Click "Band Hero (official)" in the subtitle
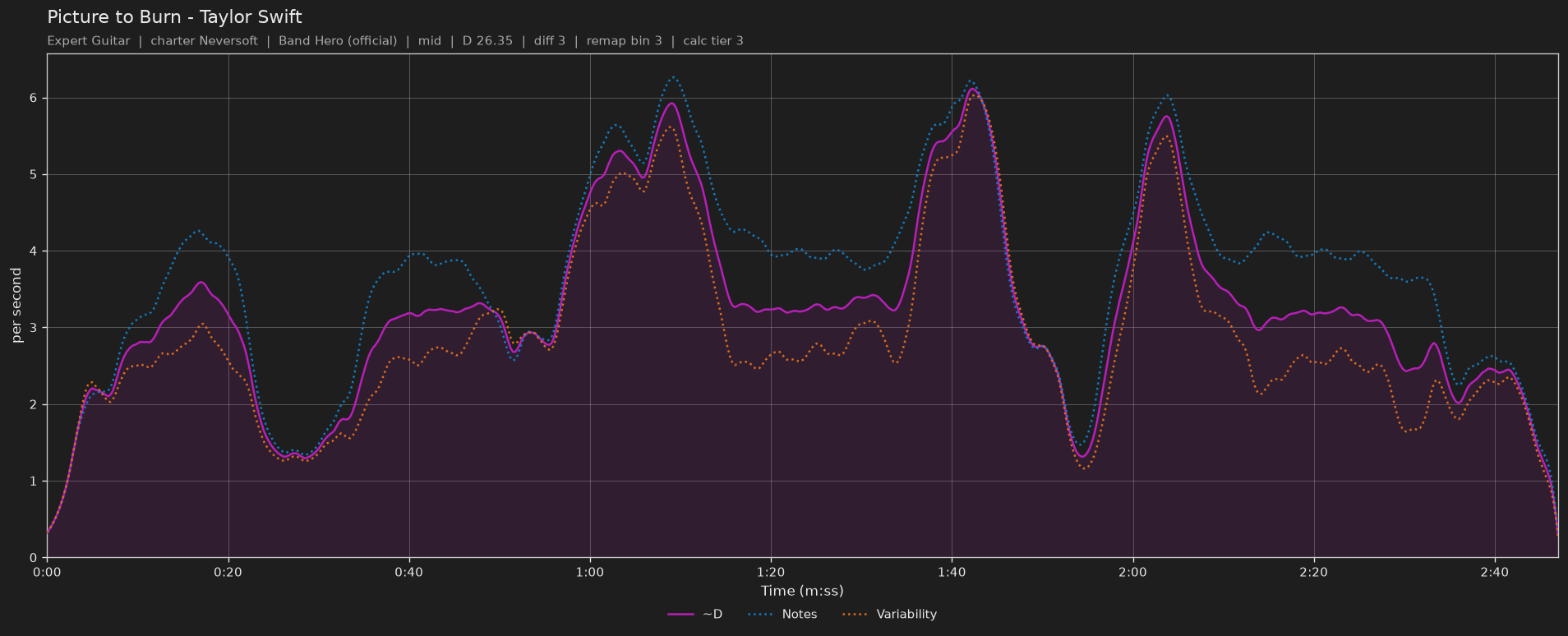Viewport: 1568px width, 636px height. 338,41
